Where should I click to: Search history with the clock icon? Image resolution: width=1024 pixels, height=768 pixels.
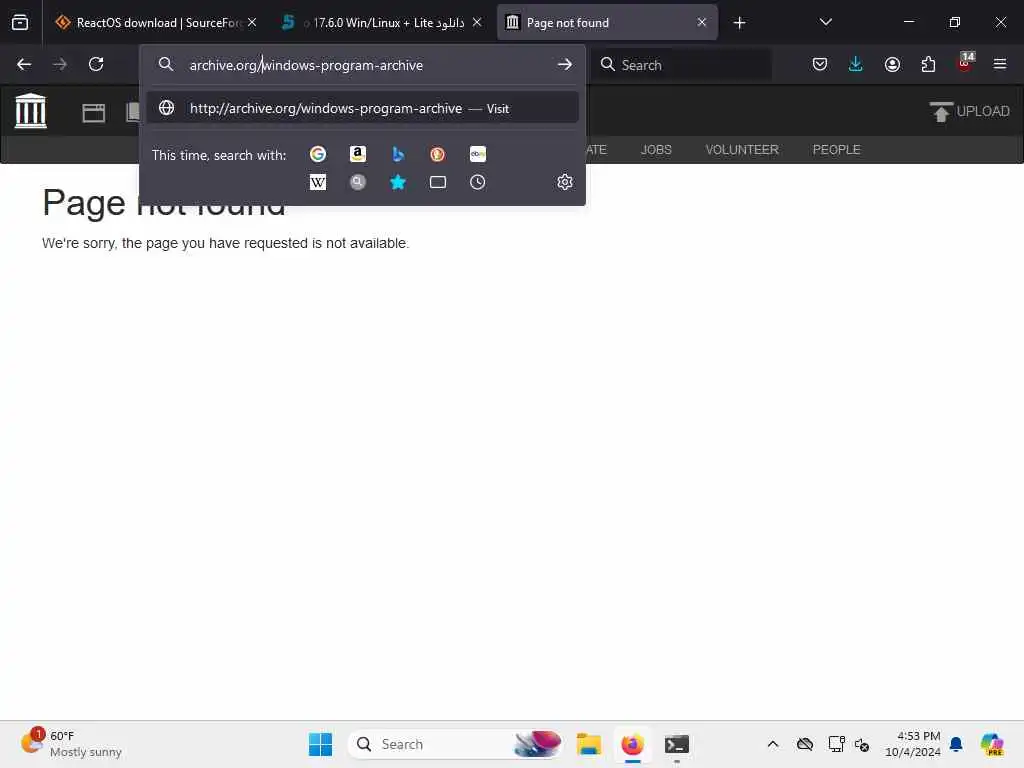coord(477,182)
